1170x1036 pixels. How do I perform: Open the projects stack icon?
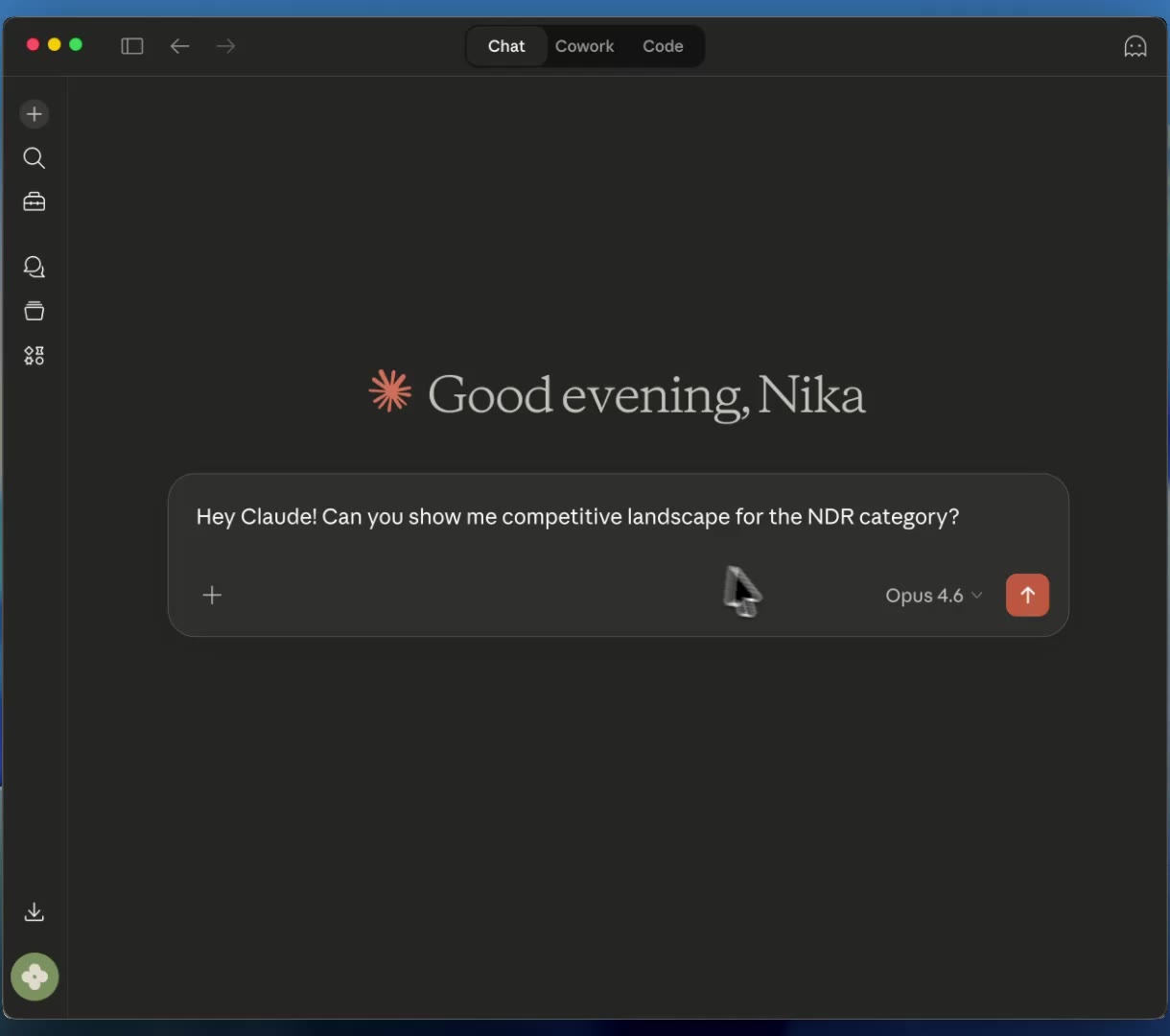pos(35,312)
